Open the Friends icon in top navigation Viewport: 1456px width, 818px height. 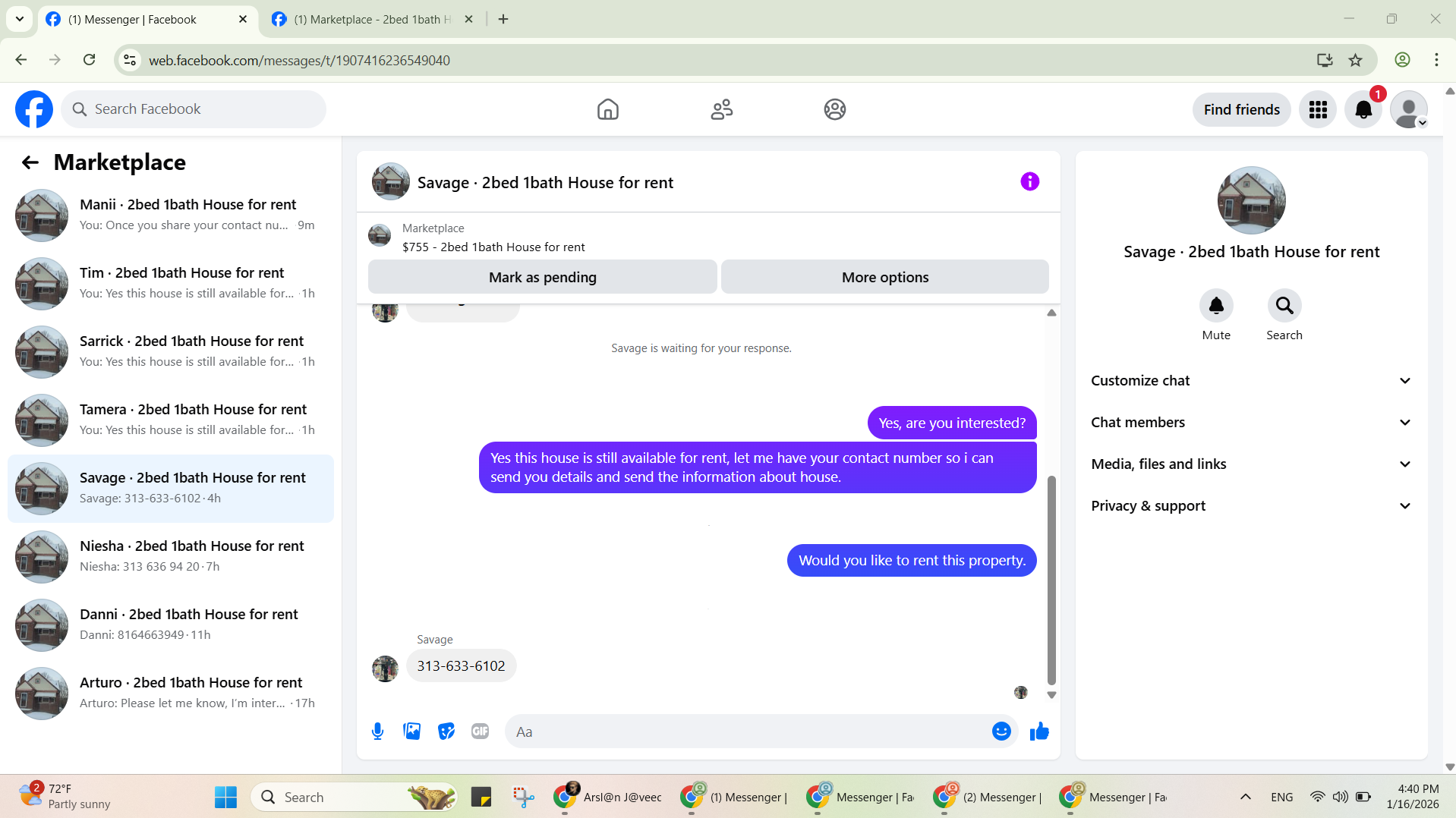tap(721, 109)
